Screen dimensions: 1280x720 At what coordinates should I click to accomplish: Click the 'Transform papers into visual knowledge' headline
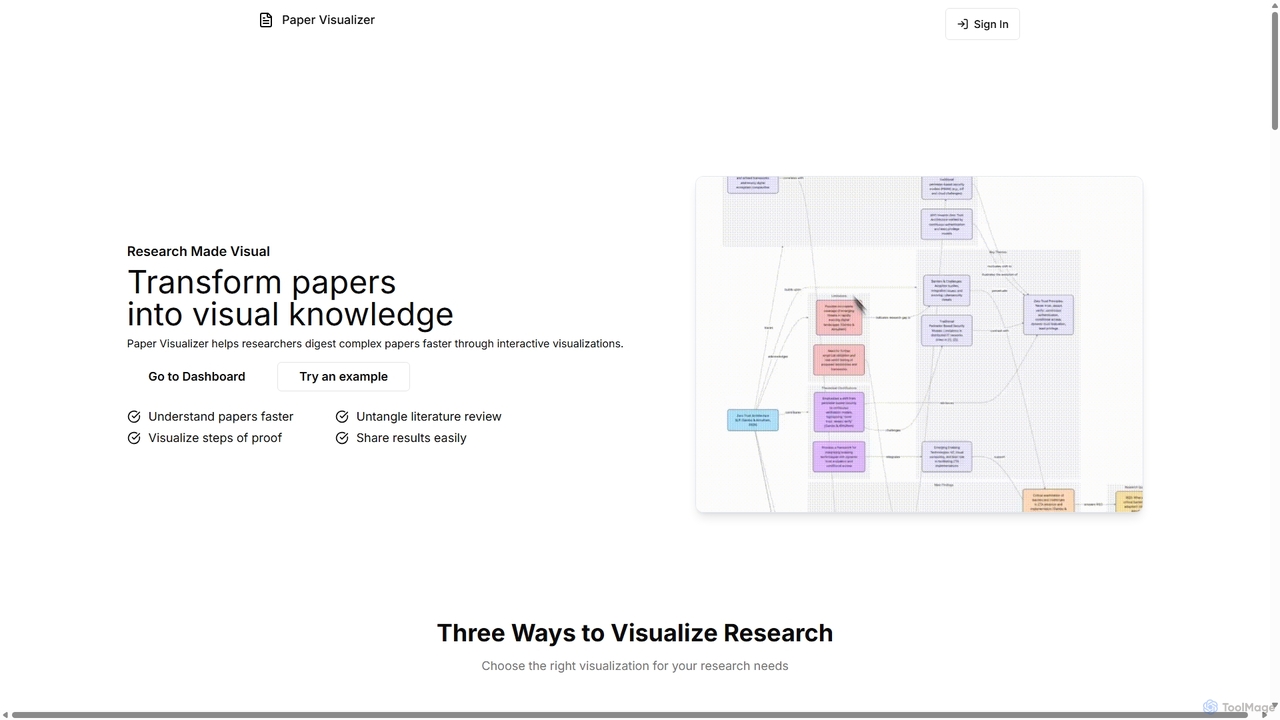(x=290, y=298)
